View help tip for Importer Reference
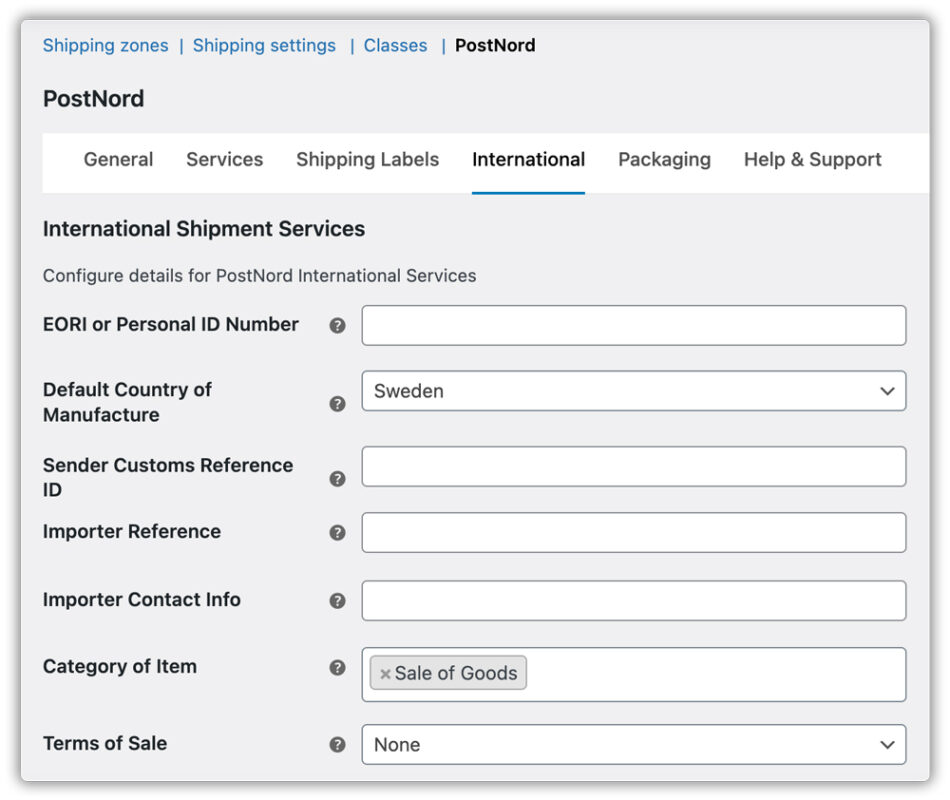Viewport: 950px width, 800px height. tap(337, 533)
